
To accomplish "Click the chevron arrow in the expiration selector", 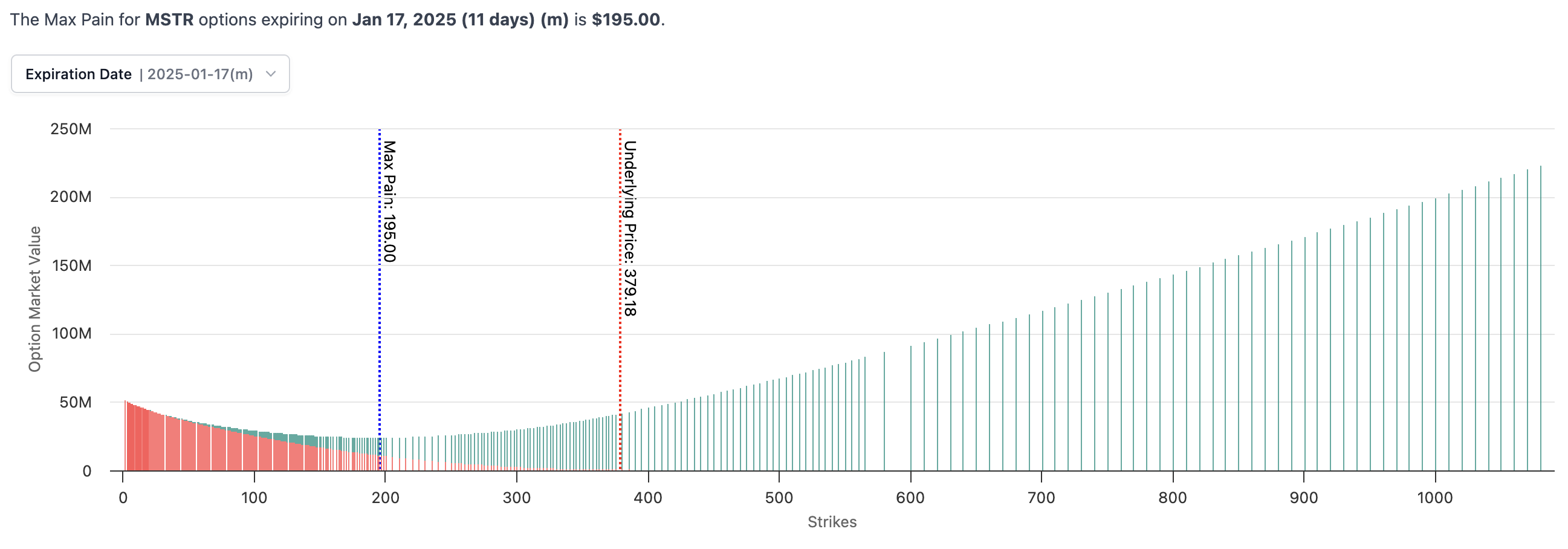I will tap(271, 74).
